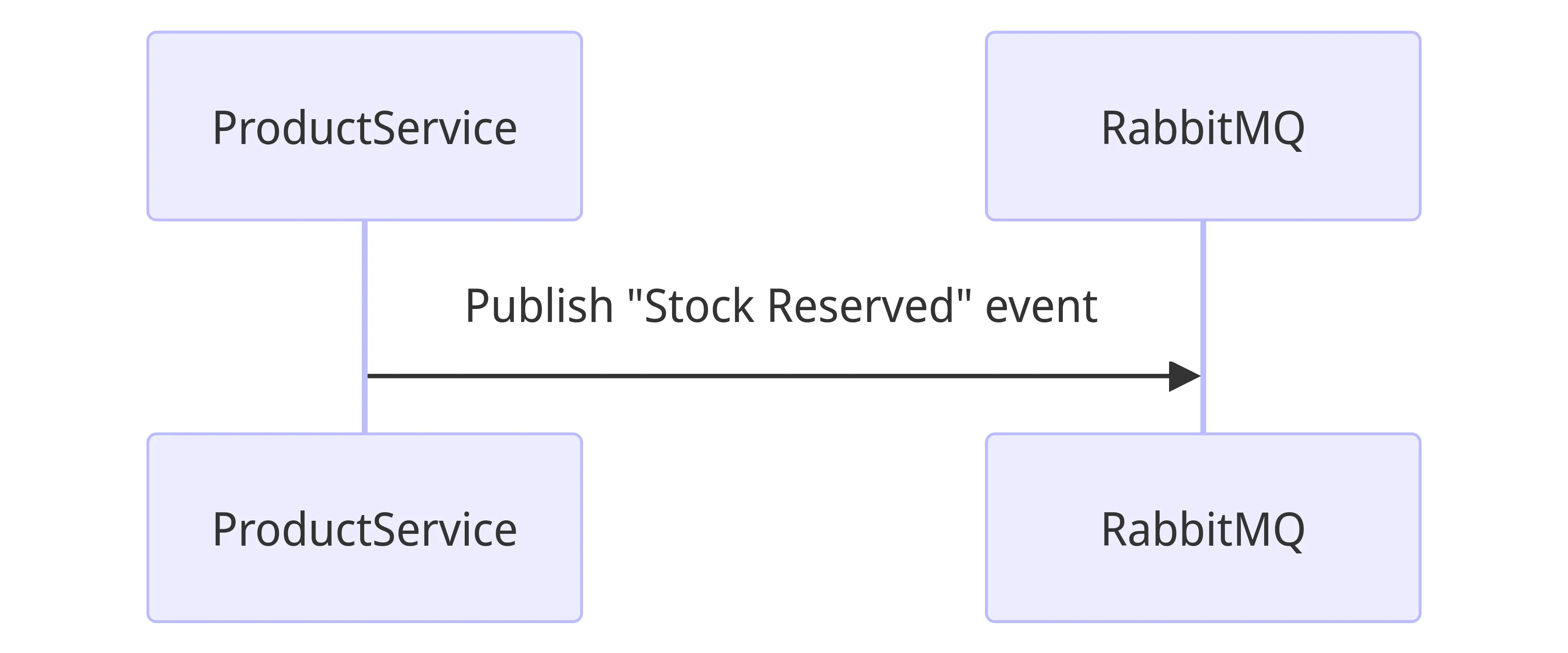Screen dimensions: 1568x653
Task: Click the opening quote before "Stock"
Action: click(634, 295)
